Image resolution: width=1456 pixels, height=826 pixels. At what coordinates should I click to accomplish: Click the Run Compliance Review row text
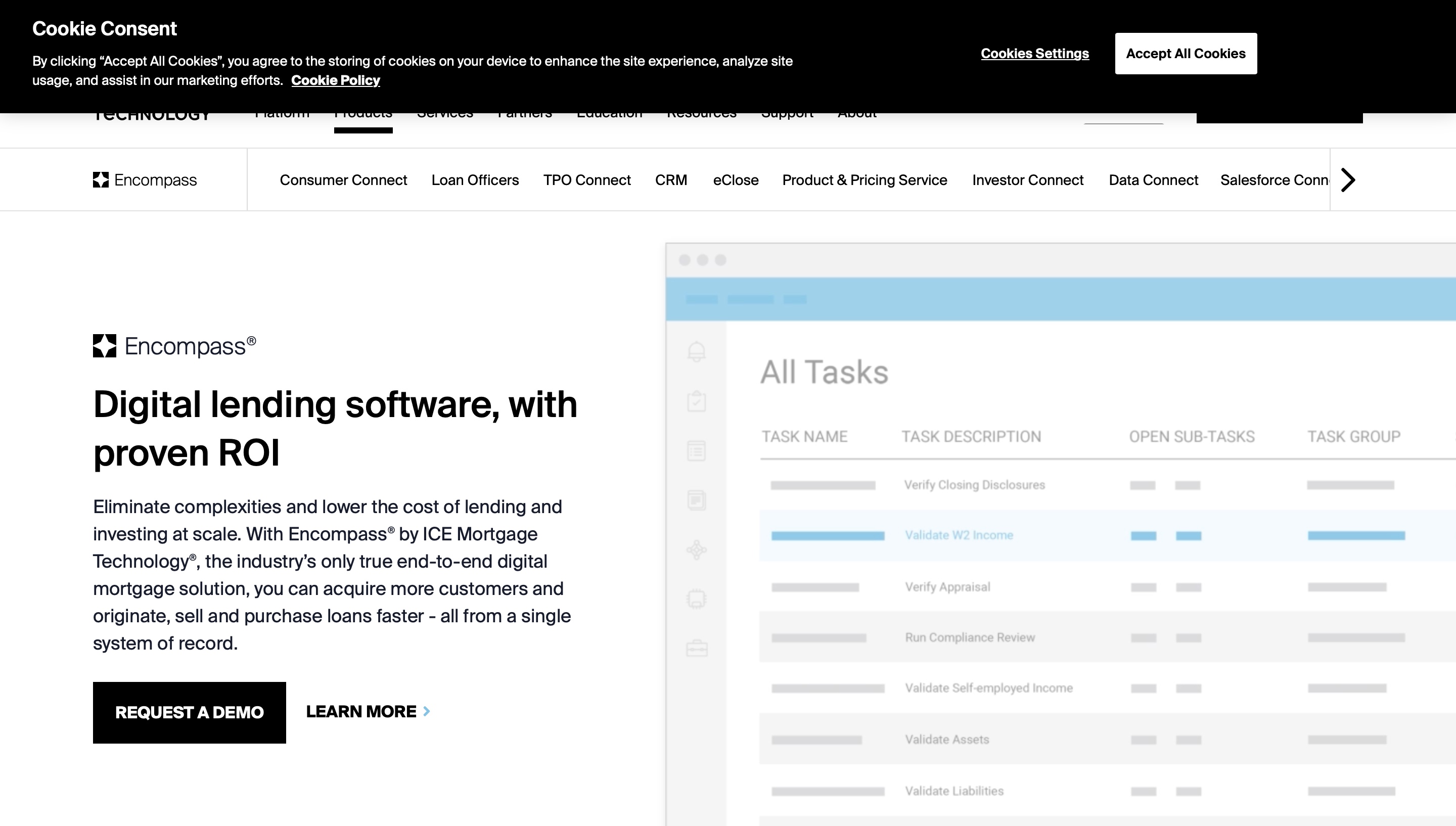pyautogui.click(x=969, y=637)
